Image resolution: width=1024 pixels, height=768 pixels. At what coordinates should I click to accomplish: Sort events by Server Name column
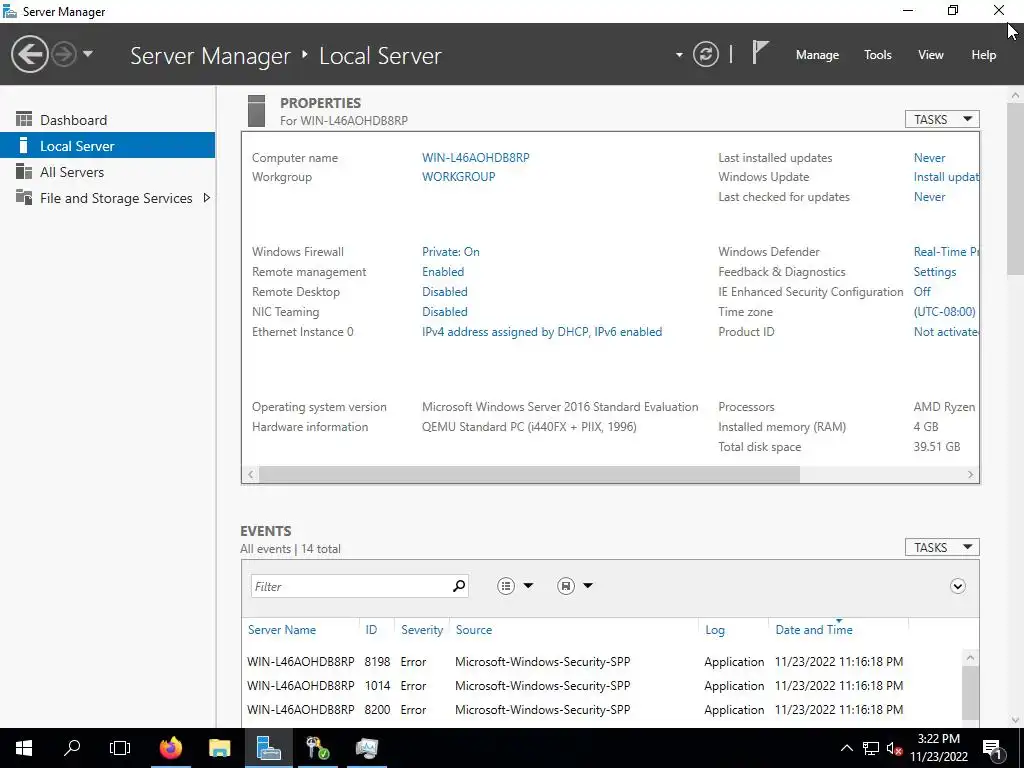pyautogui.click(x=281, y=630)
